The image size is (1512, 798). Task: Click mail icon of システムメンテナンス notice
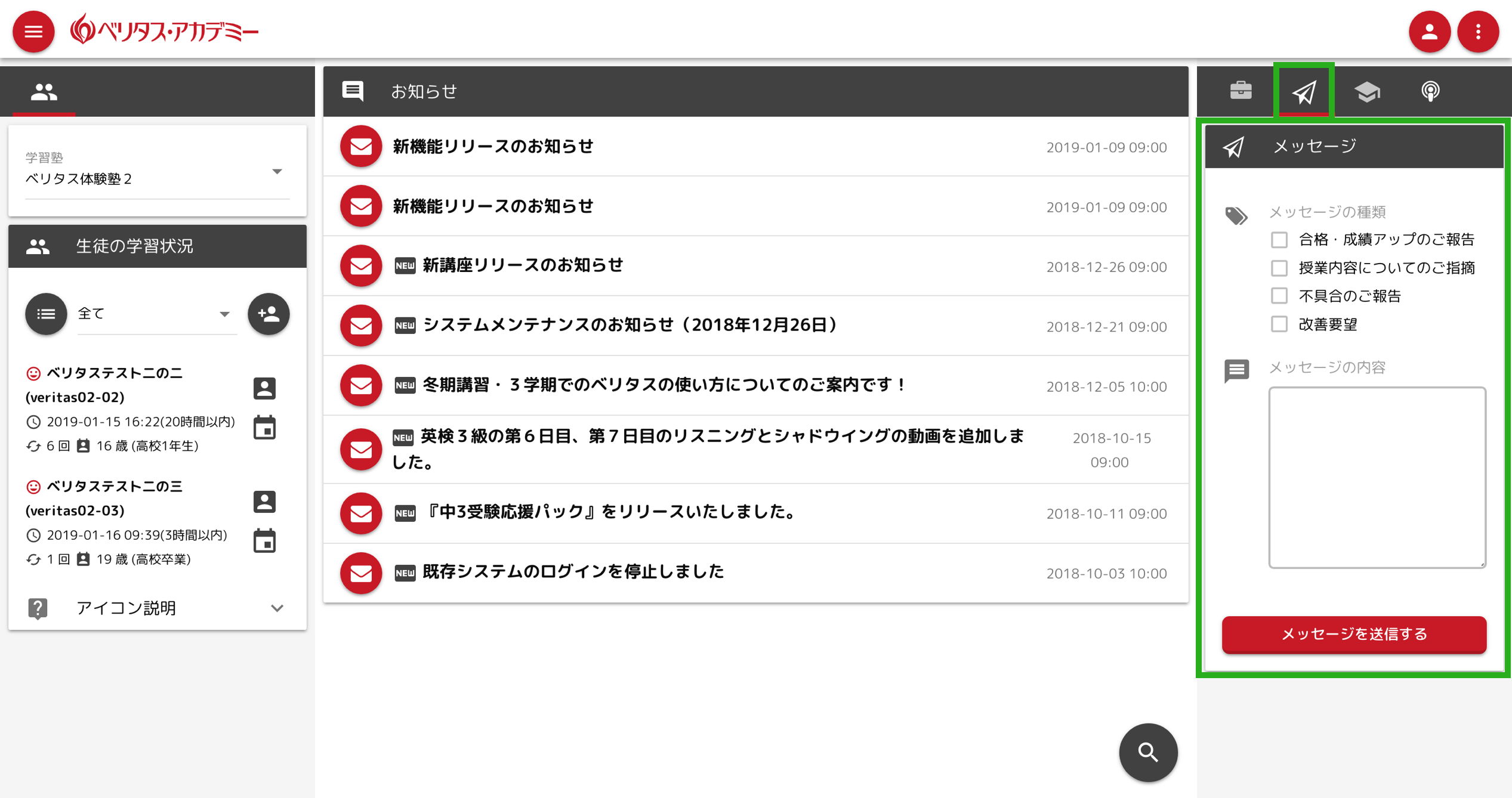(x=361, y=326)
